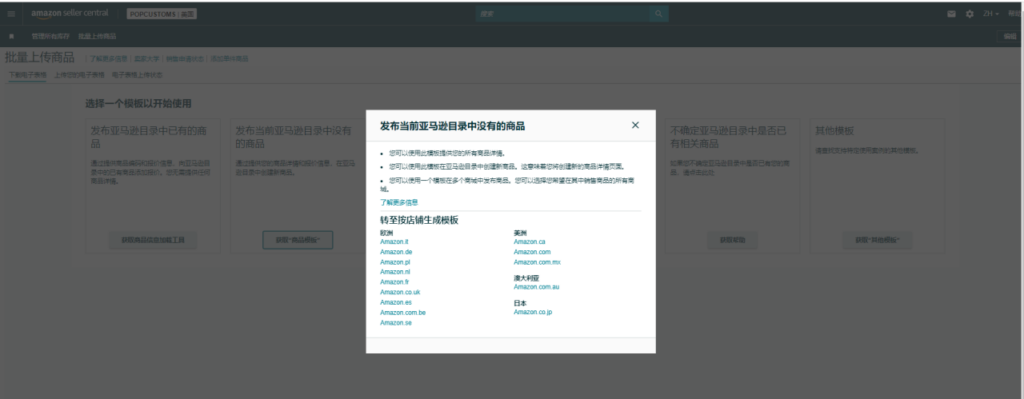1024x399 pixels.
Task: Open the Amazon.de template link
Action: 396,252
